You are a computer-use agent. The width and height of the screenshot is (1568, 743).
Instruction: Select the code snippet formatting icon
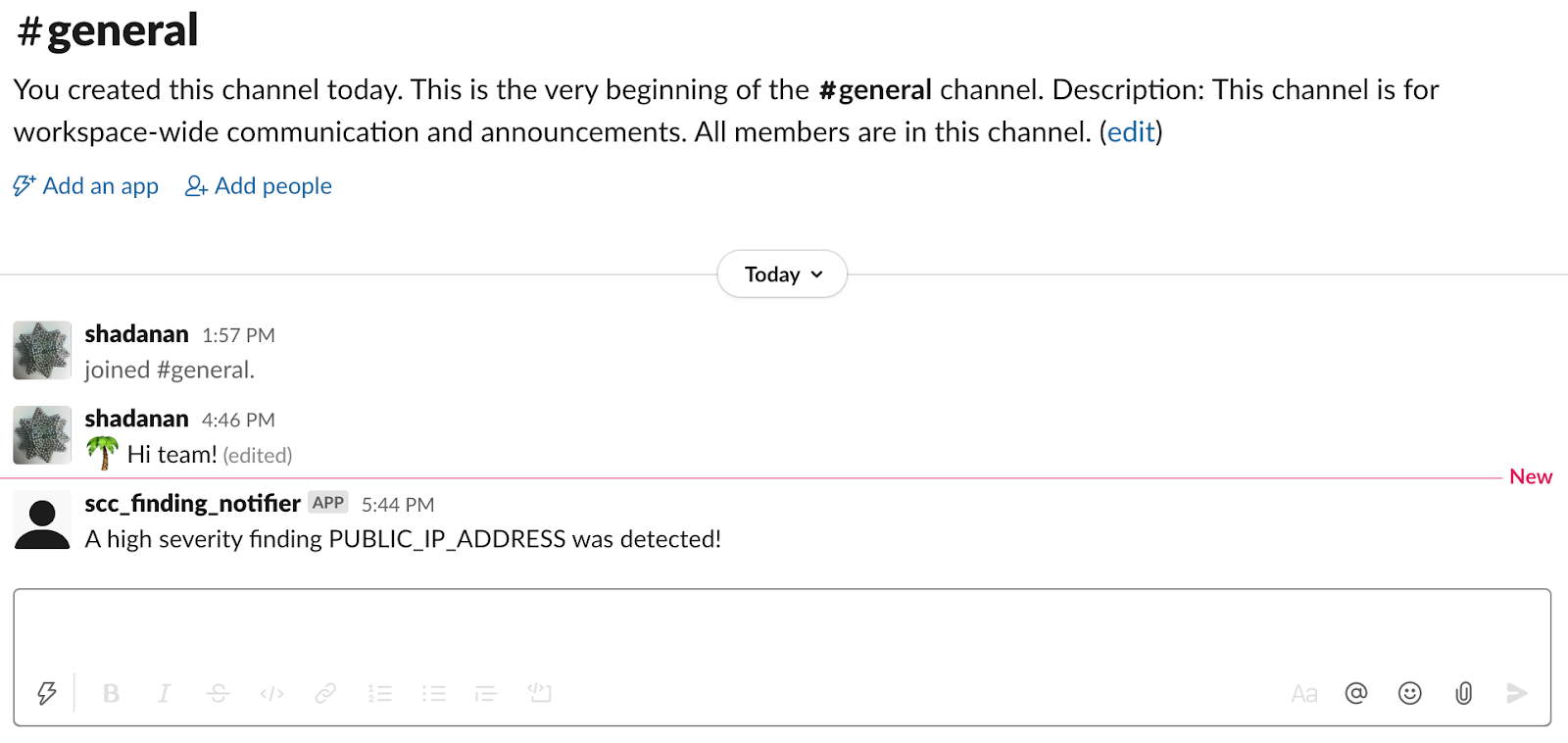click(271, 693)
